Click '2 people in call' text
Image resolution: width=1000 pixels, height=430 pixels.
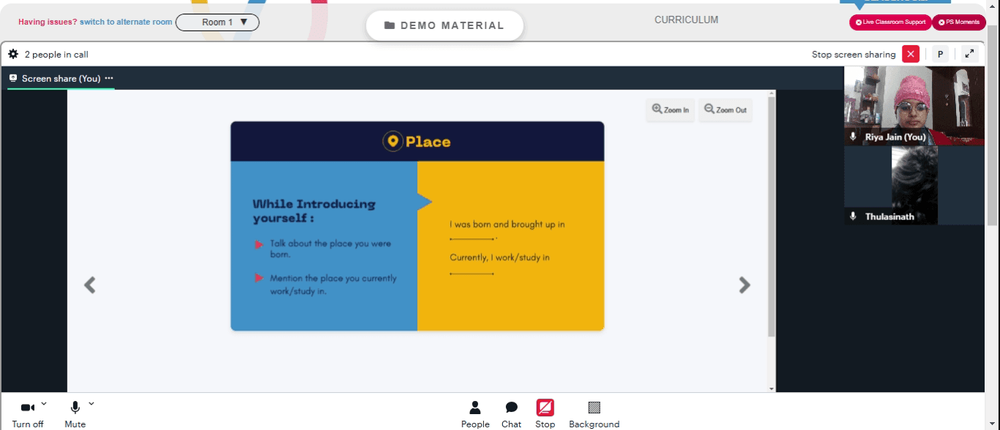56,54
